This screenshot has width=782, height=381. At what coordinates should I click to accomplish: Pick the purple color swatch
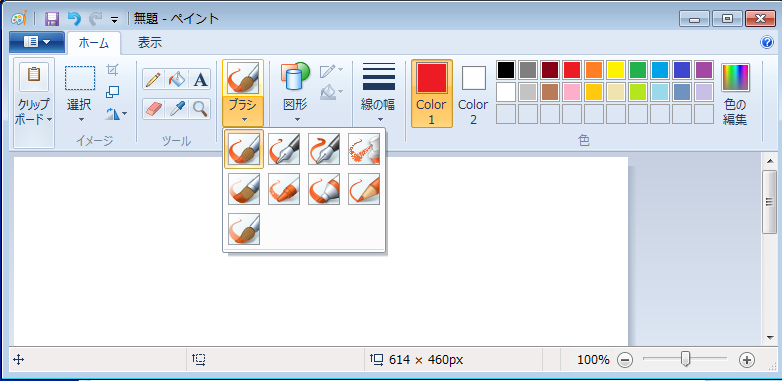(x=704, y=70)
